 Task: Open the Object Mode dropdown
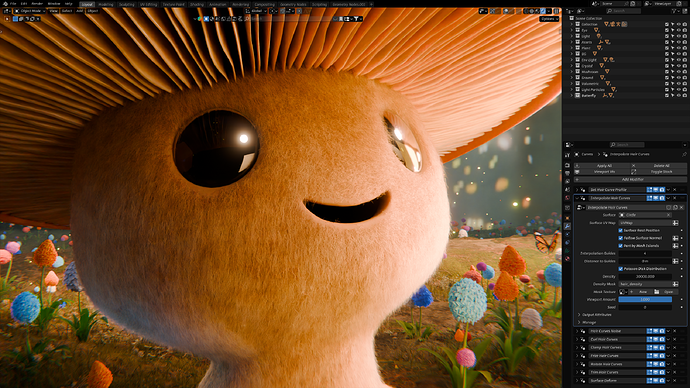click(29, 11)
